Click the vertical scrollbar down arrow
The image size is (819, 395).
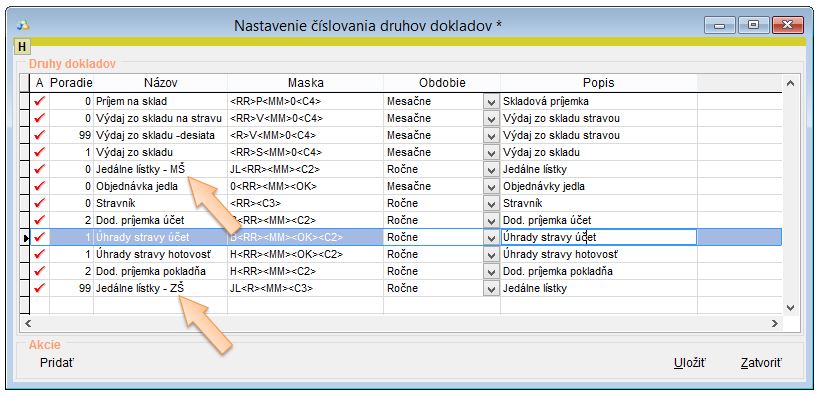pos(790,308)
